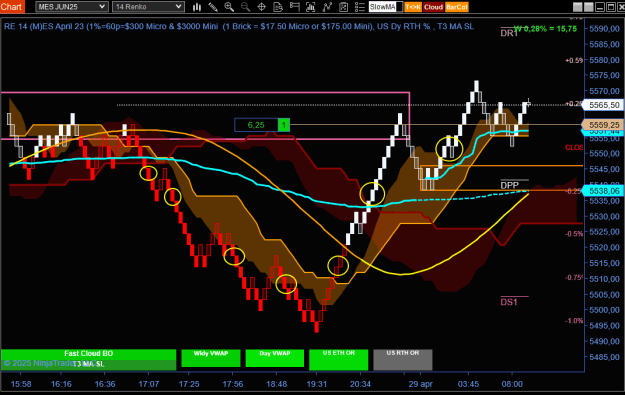Click the Day VWAP button

[x=275, y=358]
